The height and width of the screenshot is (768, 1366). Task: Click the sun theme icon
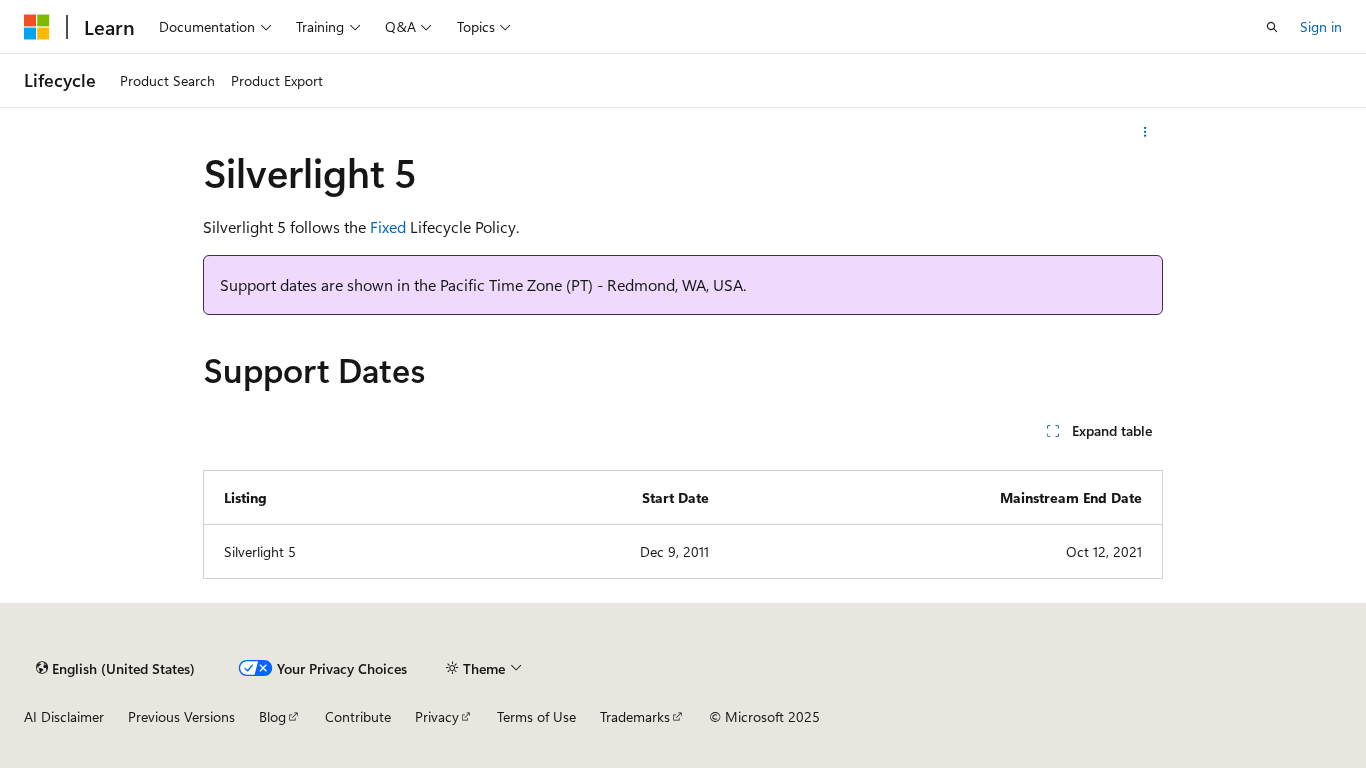452,668
